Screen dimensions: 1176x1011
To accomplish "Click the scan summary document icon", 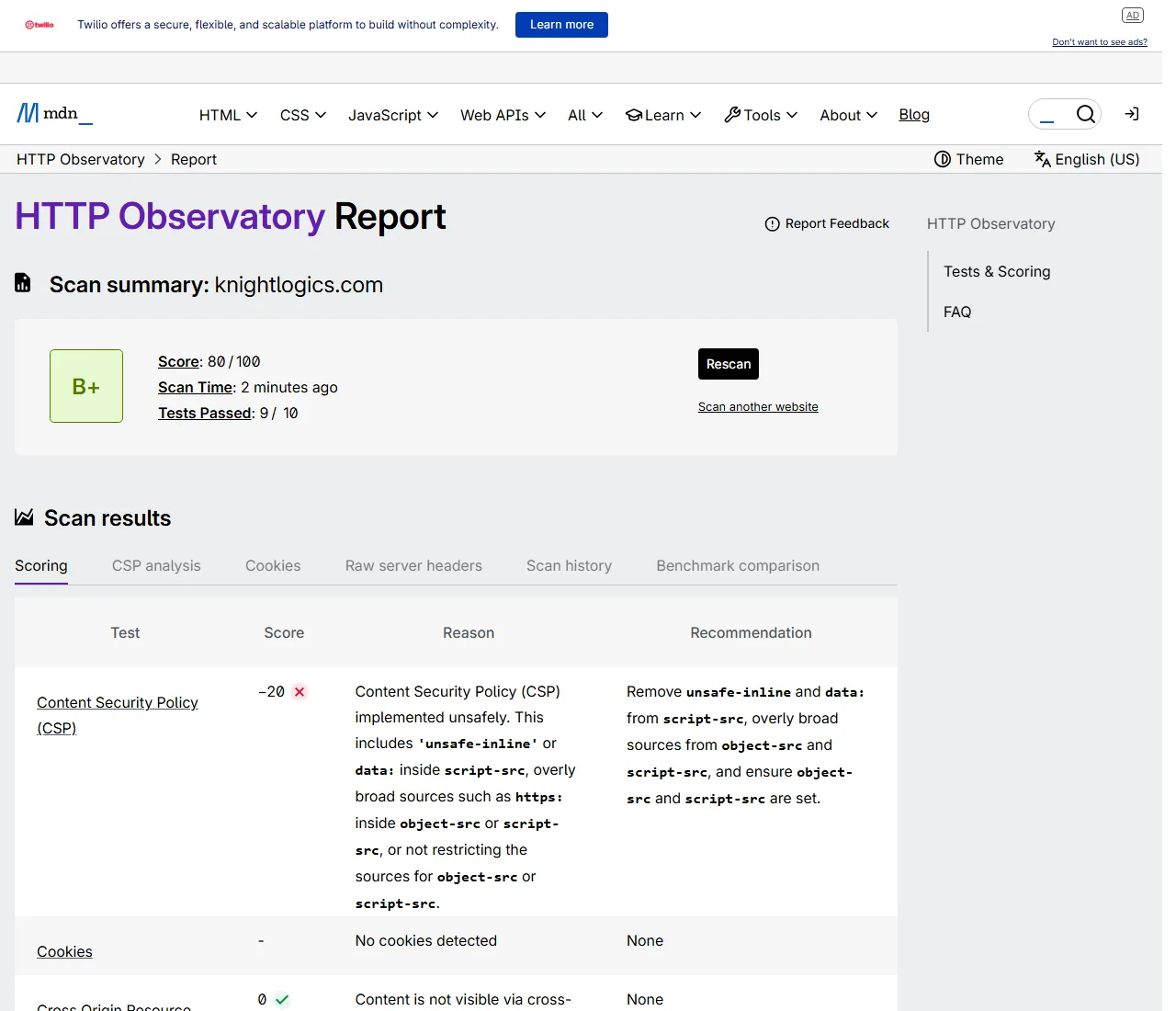I will coord(23,283).
